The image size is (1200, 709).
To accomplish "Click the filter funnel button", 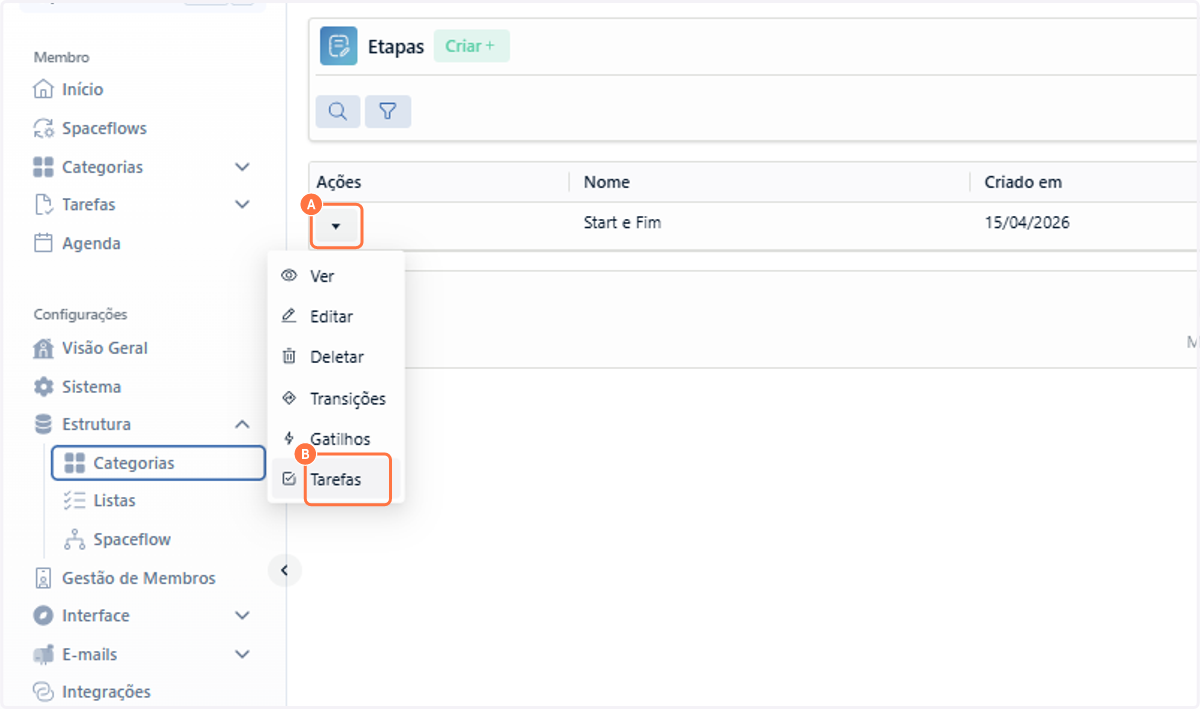I will click(388, 111).
